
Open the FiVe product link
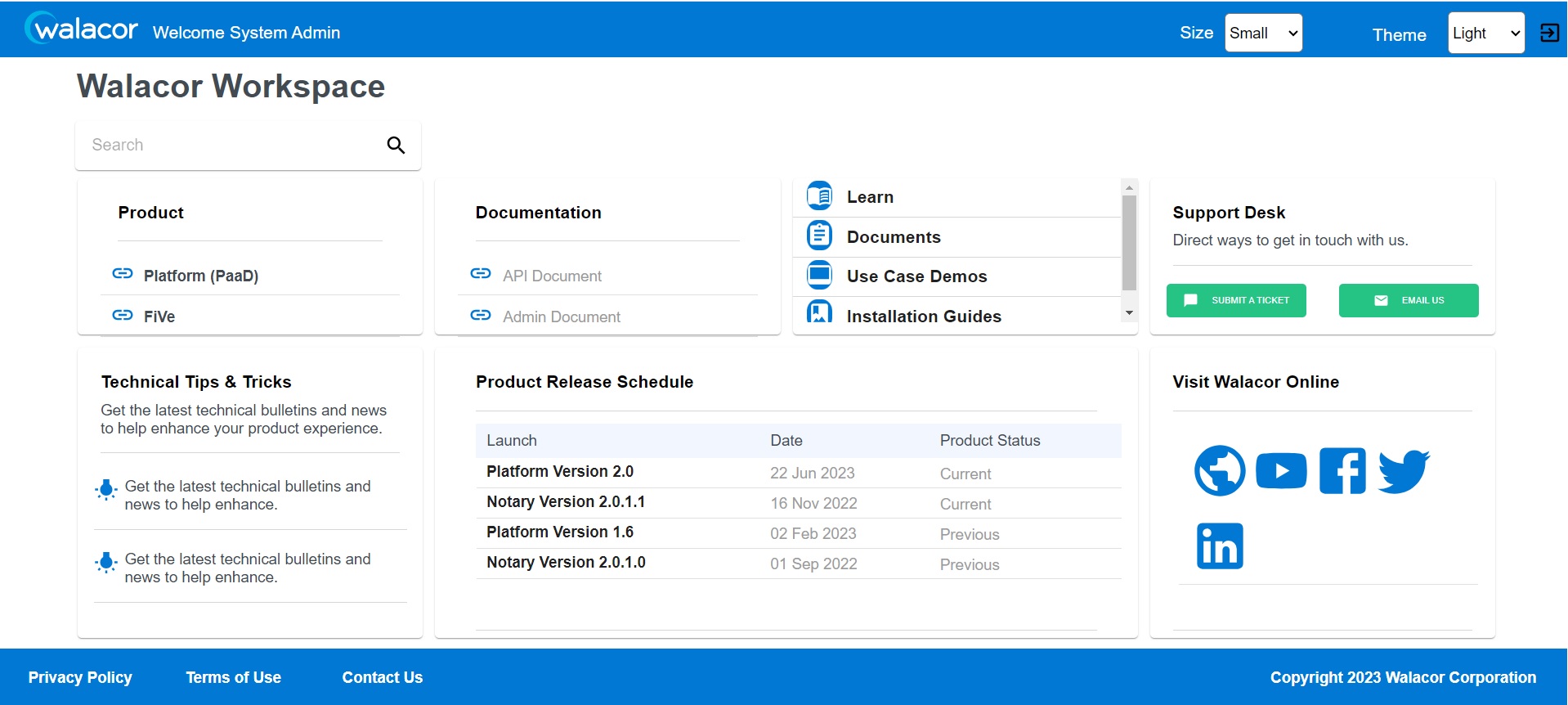(159, 317)
